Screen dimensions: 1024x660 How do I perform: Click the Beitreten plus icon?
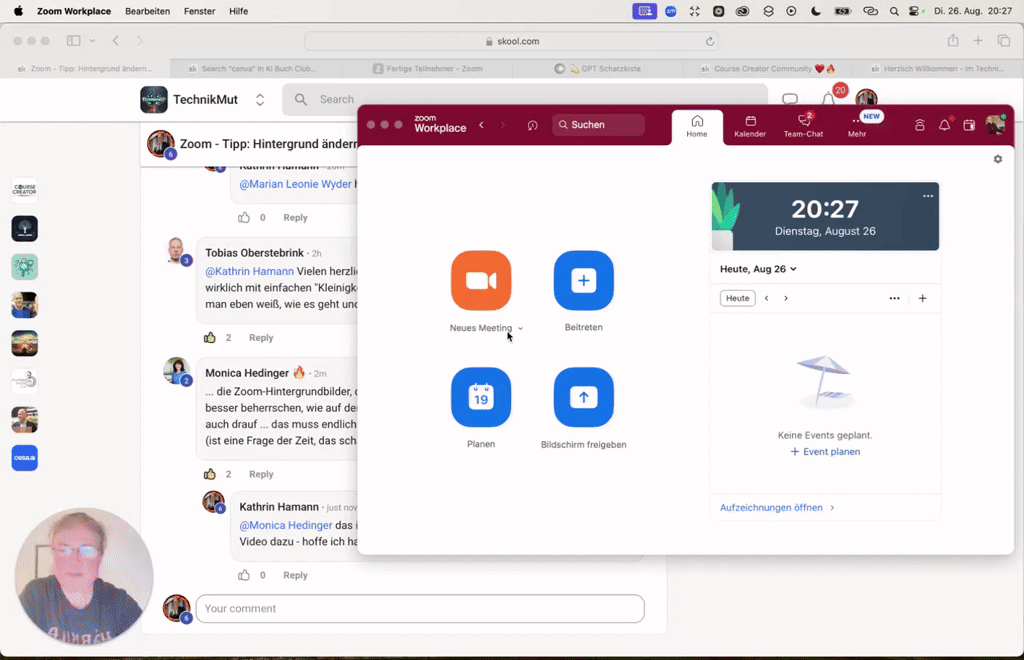[x=583, y=281]
